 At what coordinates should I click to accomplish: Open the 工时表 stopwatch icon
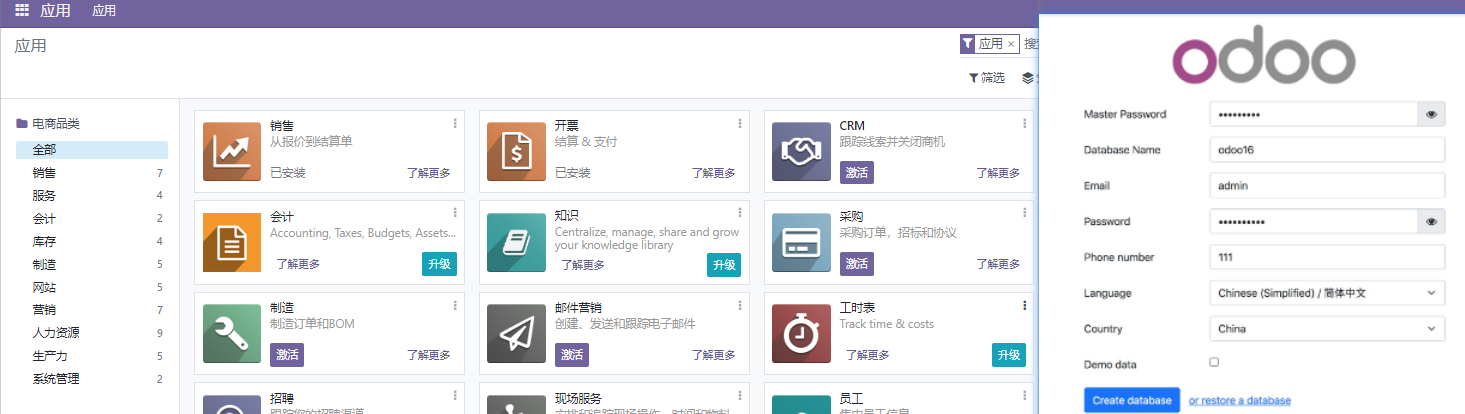point(802,334)
